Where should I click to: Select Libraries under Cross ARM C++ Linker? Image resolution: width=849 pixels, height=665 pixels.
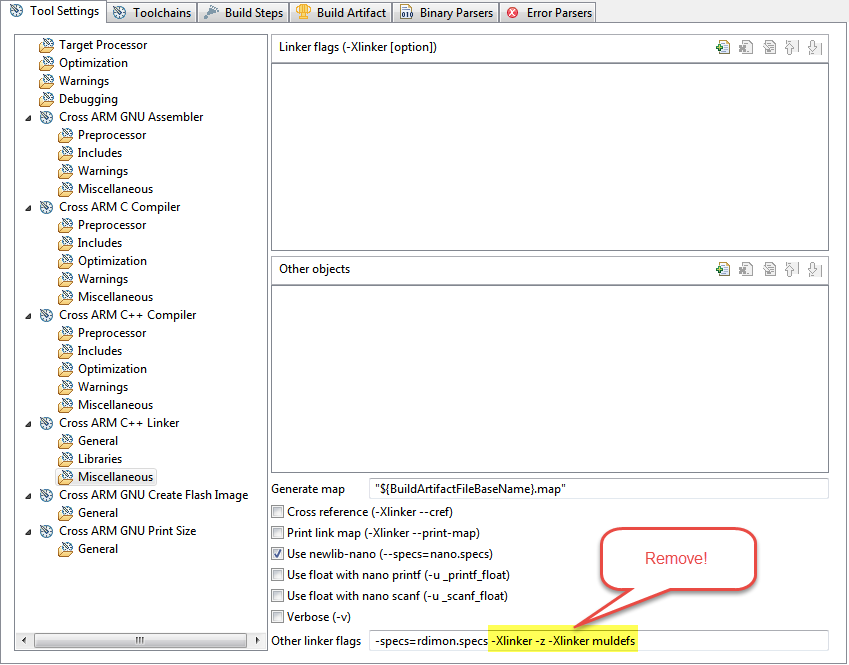click(100, 459)
